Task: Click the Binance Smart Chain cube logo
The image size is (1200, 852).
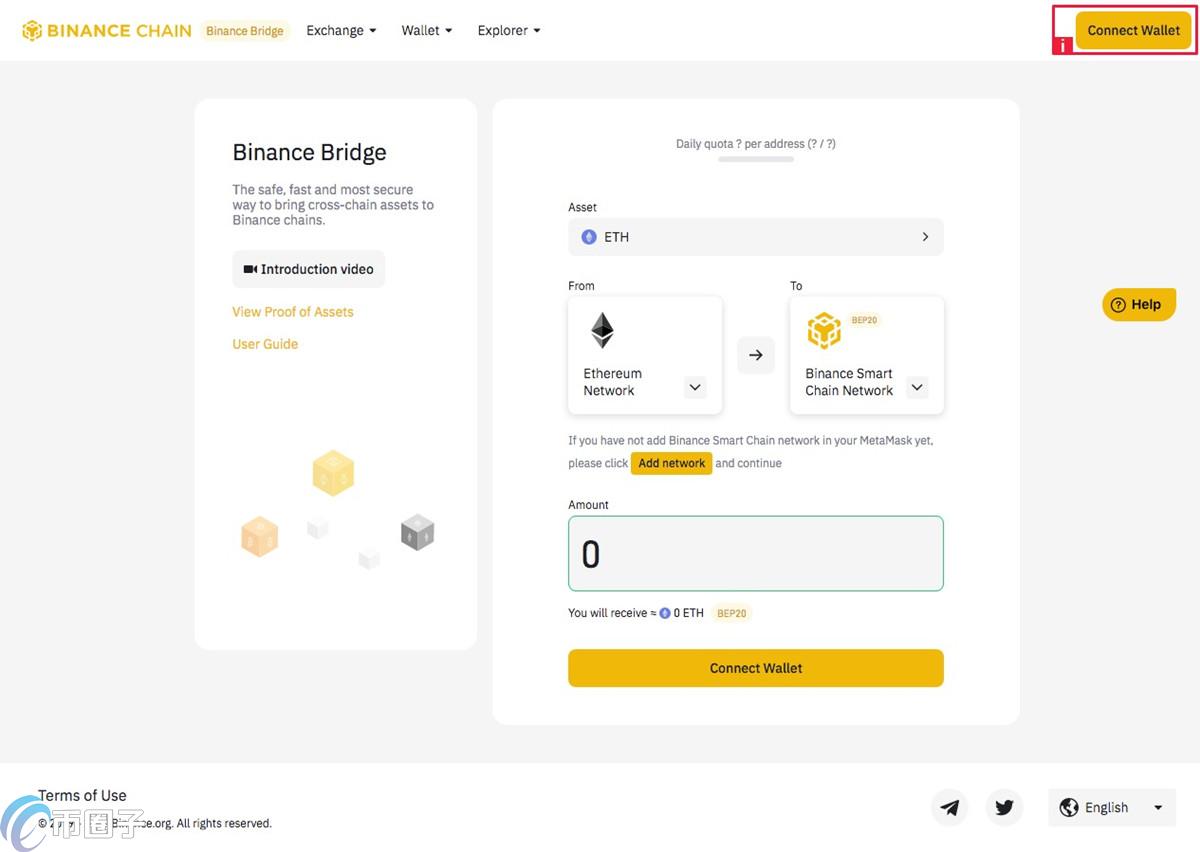Action: coord(824,331)
